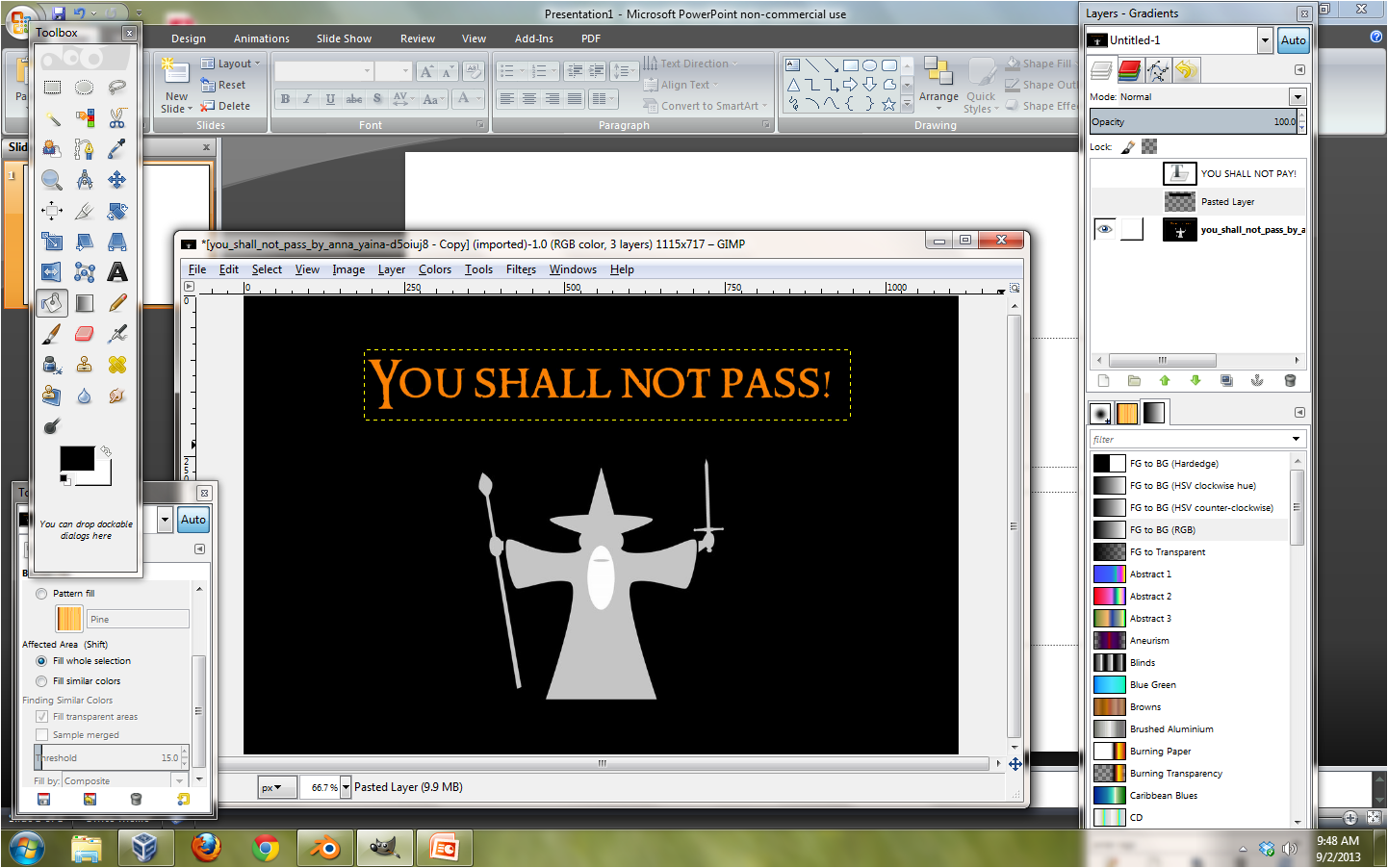Pick the Paintbrush tool
This screenshot has width=1388, height=868.
pos(52,334)
